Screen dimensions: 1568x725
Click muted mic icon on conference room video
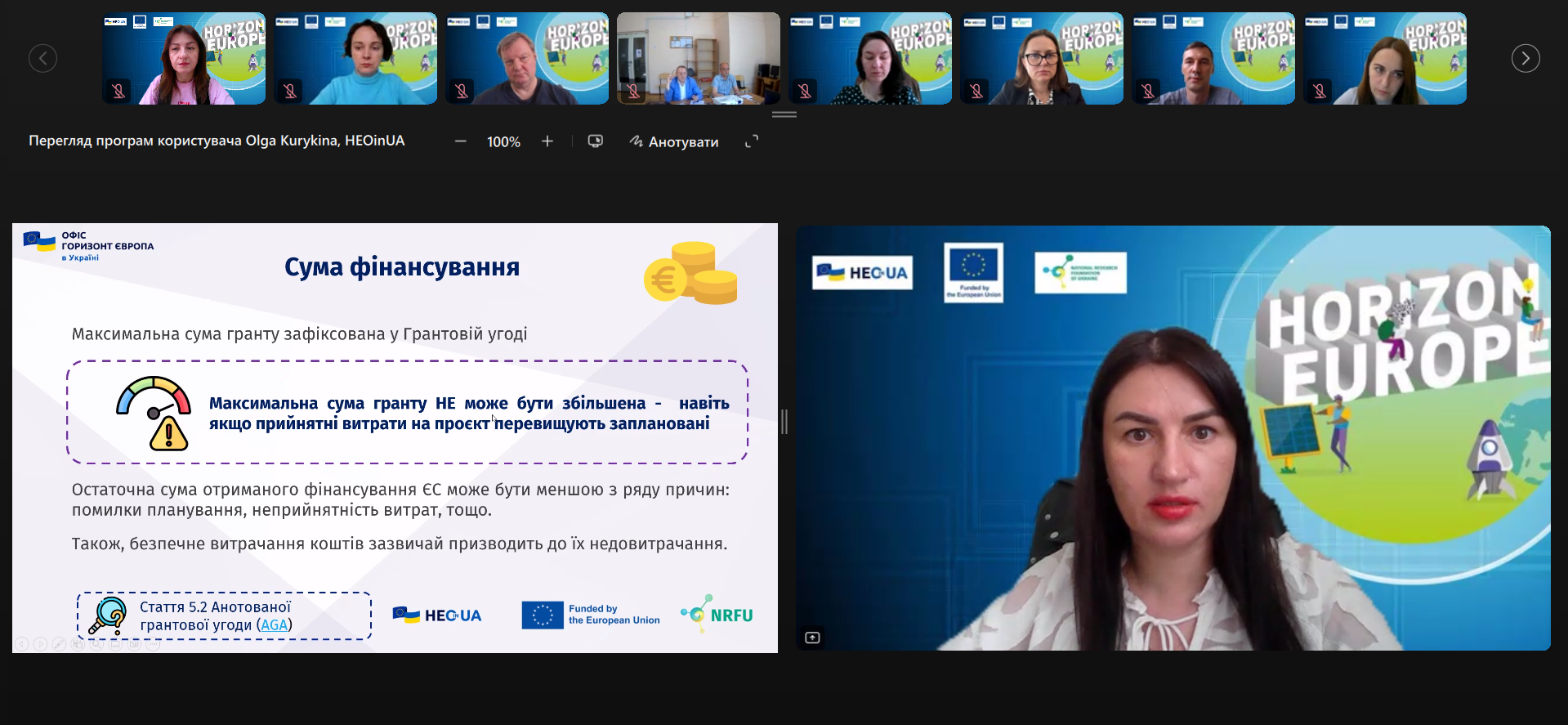pyautogui.click(x=633, y=91)
